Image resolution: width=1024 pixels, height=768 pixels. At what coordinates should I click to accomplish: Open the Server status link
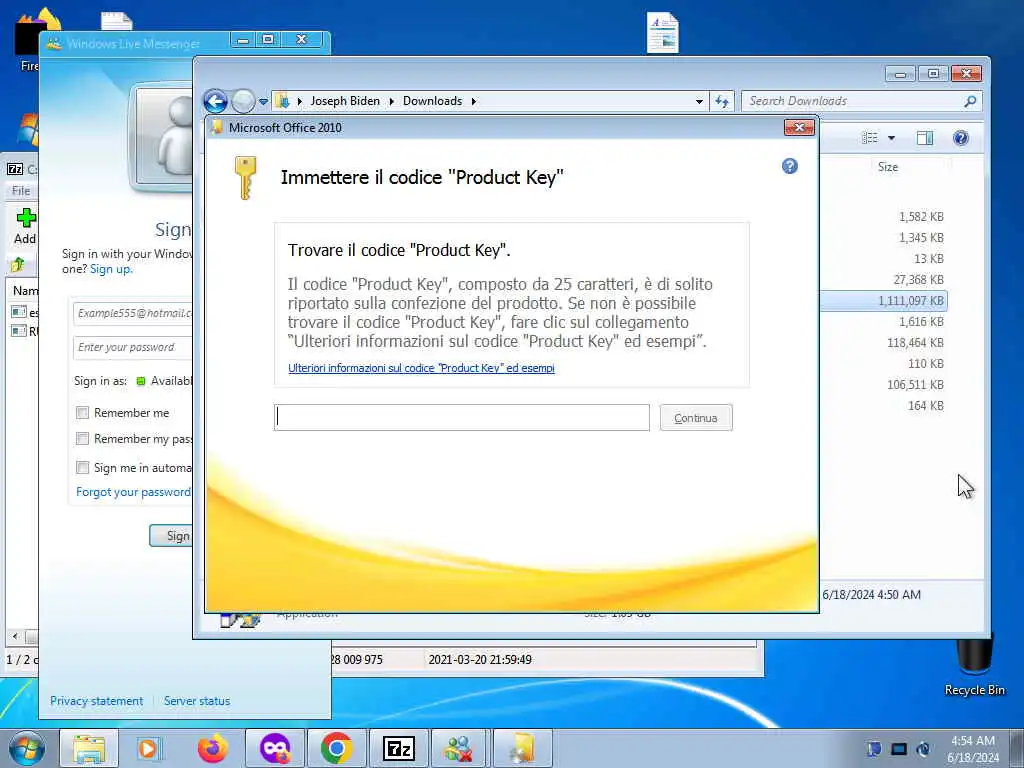(197, 701)
